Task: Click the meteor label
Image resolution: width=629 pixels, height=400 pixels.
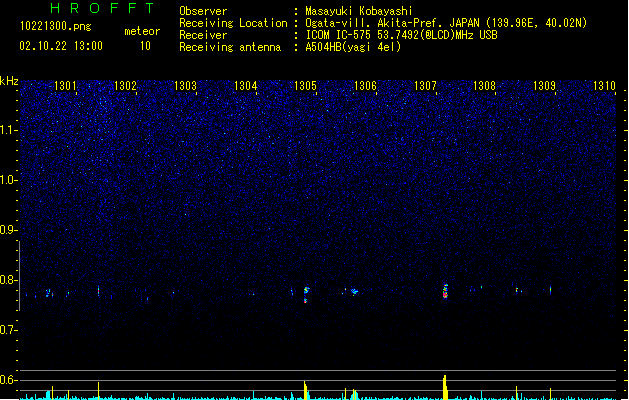Action: click(x=142, y=31)
